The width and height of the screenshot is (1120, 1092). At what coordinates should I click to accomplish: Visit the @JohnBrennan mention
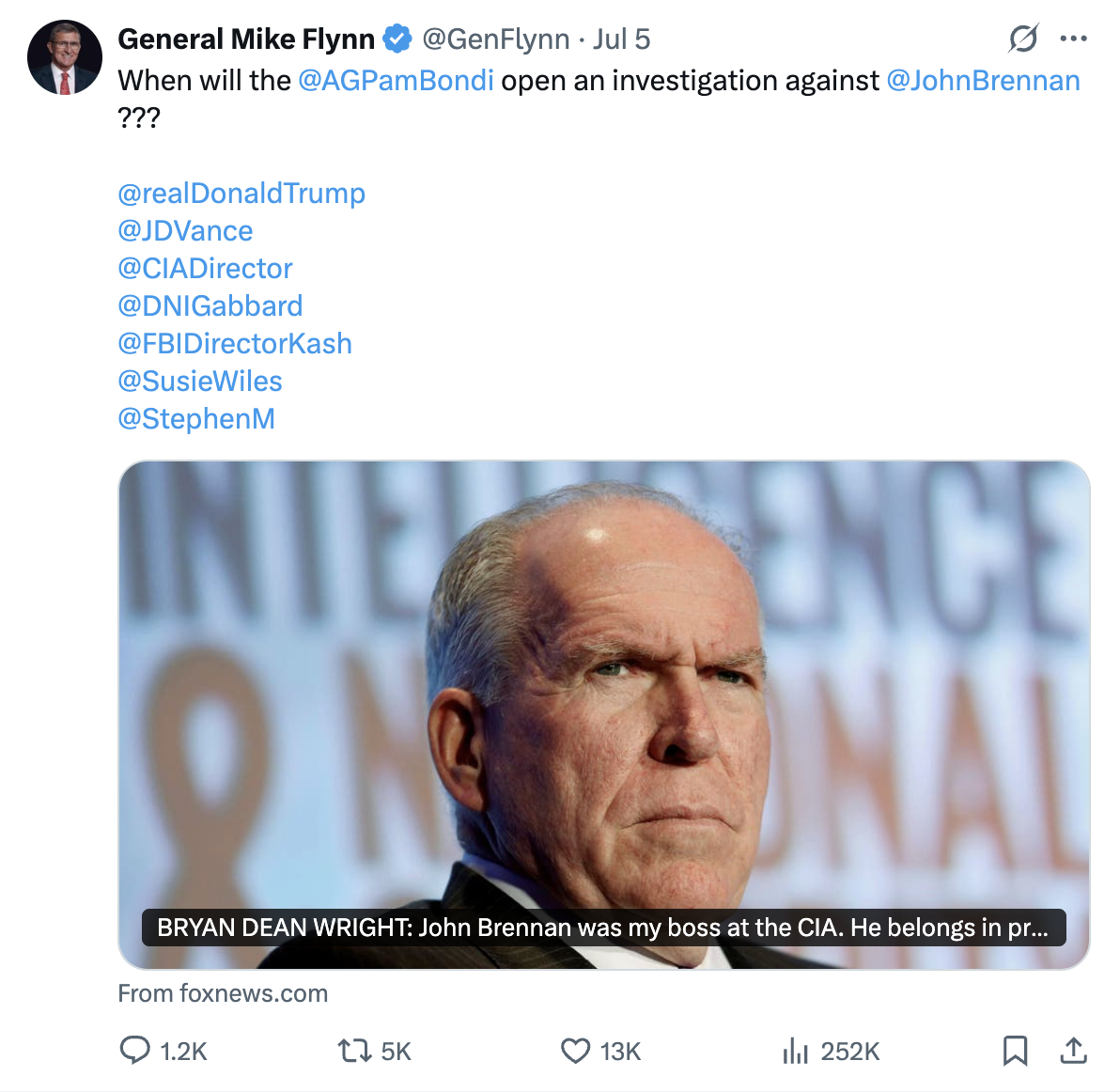click(x=983, y=81)
